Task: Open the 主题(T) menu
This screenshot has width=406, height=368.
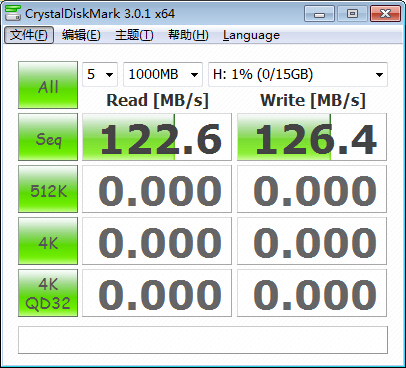Action: [134, 35]
